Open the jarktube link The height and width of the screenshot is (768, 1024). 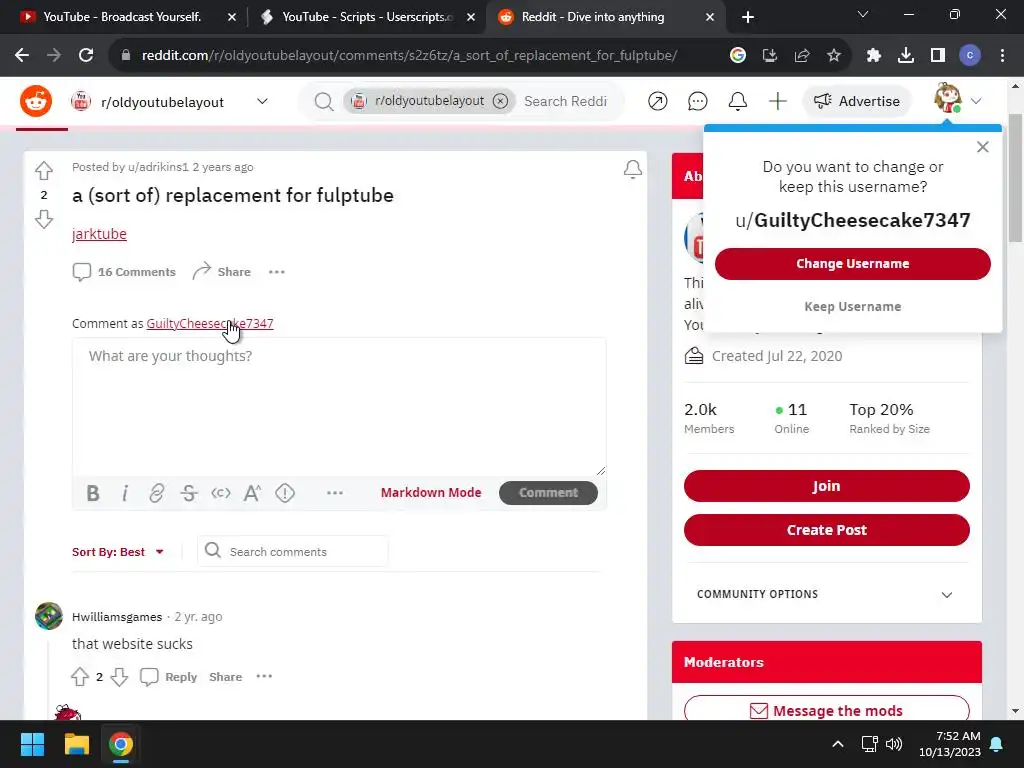99,234
